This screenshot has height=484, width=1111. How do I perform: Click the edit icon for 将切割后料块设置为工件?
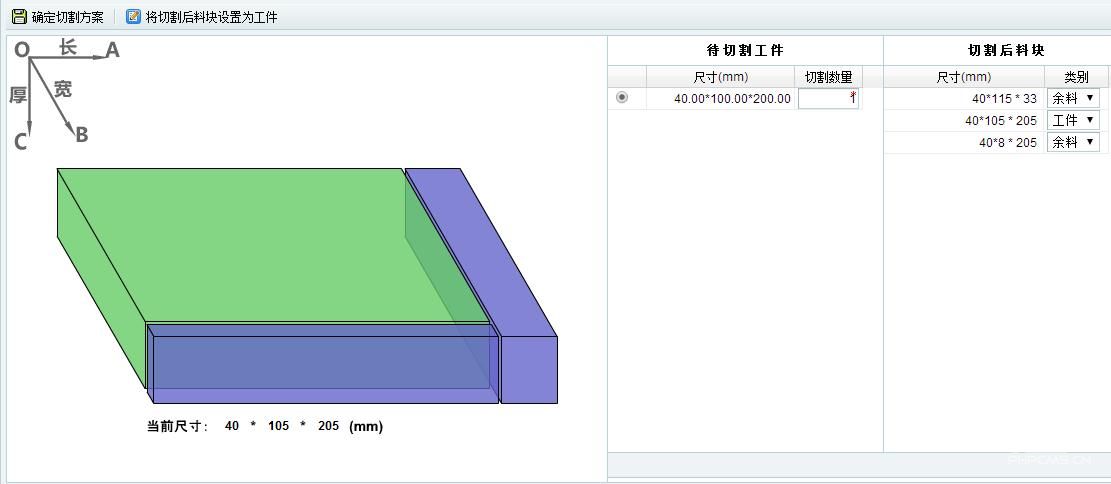[x=133, y=16]
